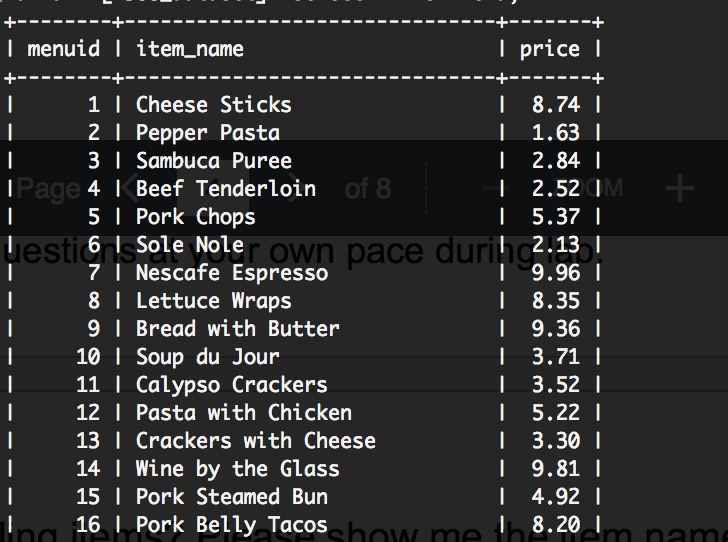
Task: Select the Cheese Sticks row text
Action: (x=213, y=105)
